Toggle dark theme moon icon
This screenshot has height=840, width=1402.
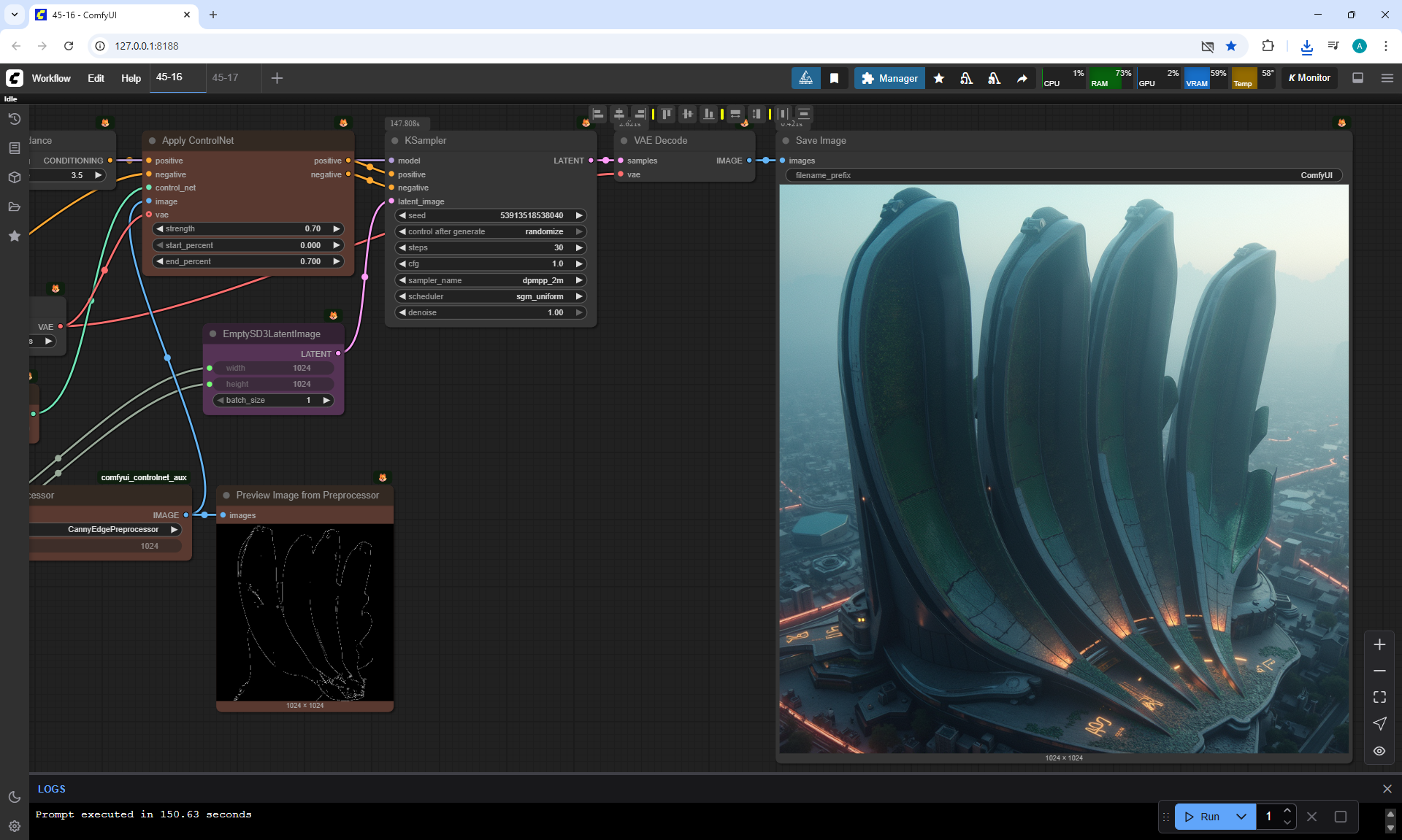click(14, 797)
